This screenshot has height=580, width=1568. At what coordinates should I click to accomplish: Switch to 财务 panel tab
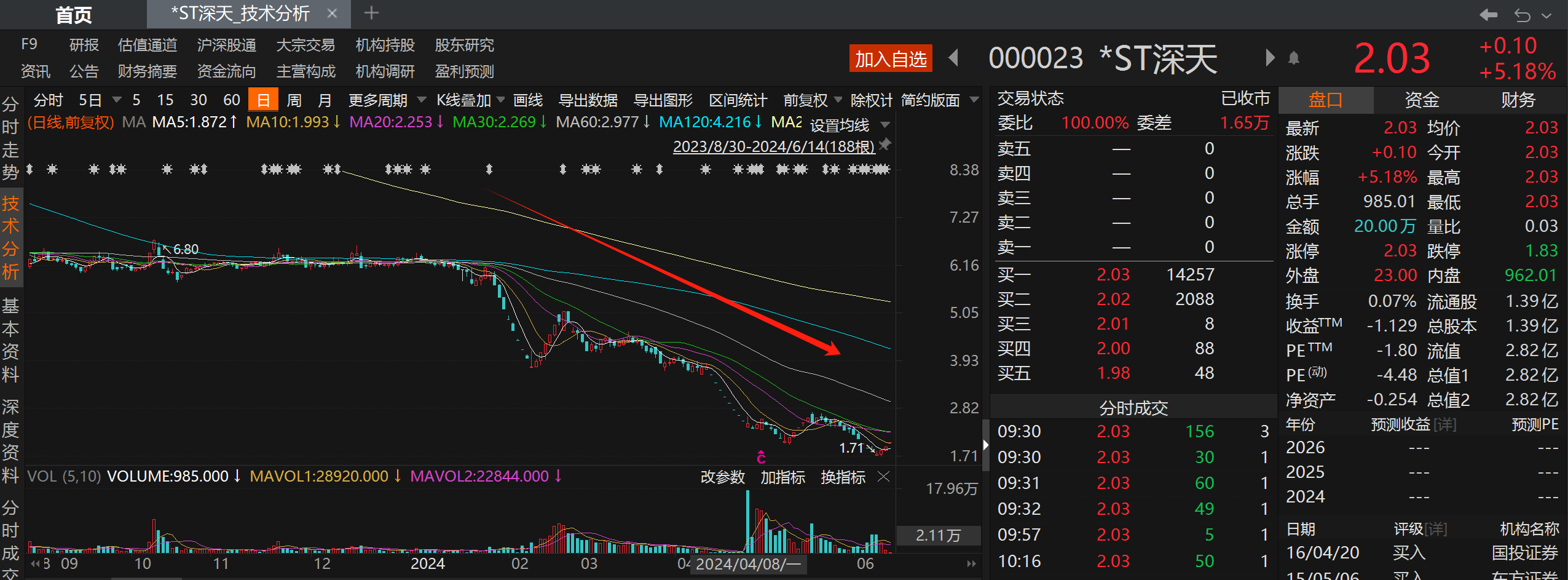pos(1518,100)
